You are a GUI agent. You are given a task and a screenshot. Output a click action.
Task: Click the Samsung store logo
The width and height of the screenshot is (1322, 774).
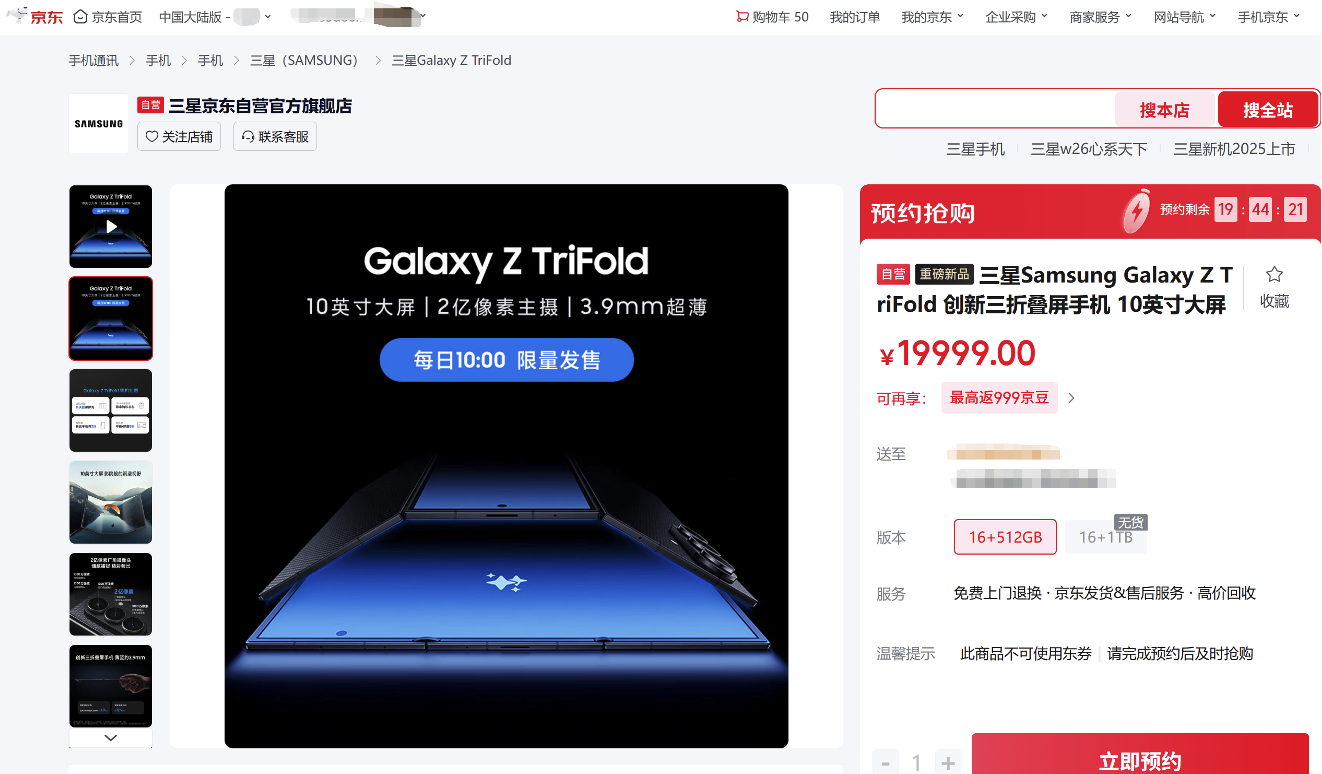[98, 124]
